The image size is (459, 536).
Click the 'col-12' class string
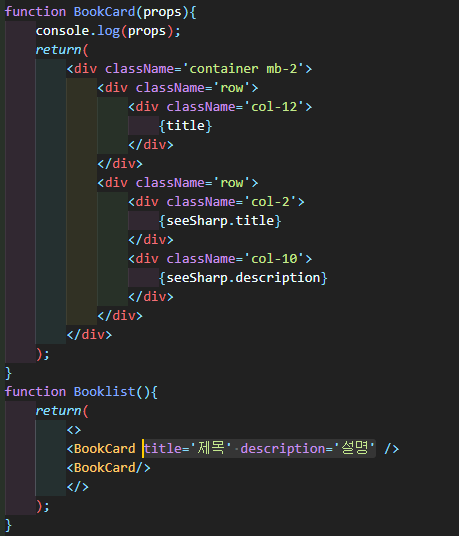point(274,107)
